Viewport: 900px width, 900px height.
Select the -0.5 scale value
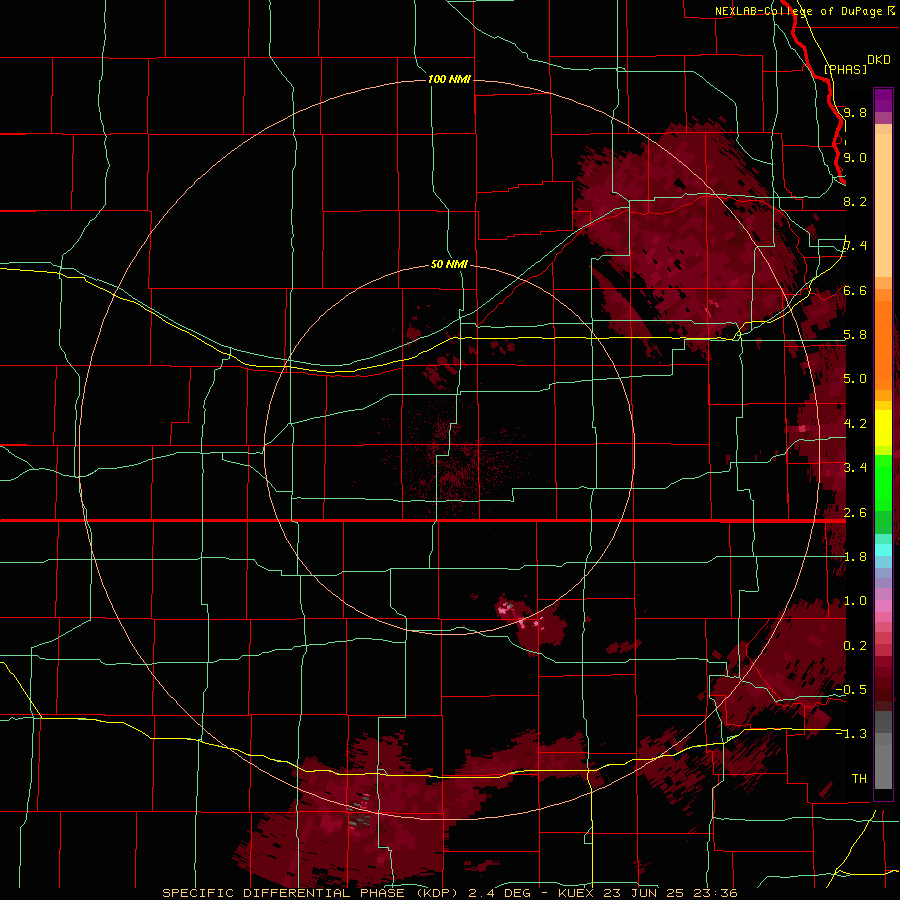coord(851,690)
